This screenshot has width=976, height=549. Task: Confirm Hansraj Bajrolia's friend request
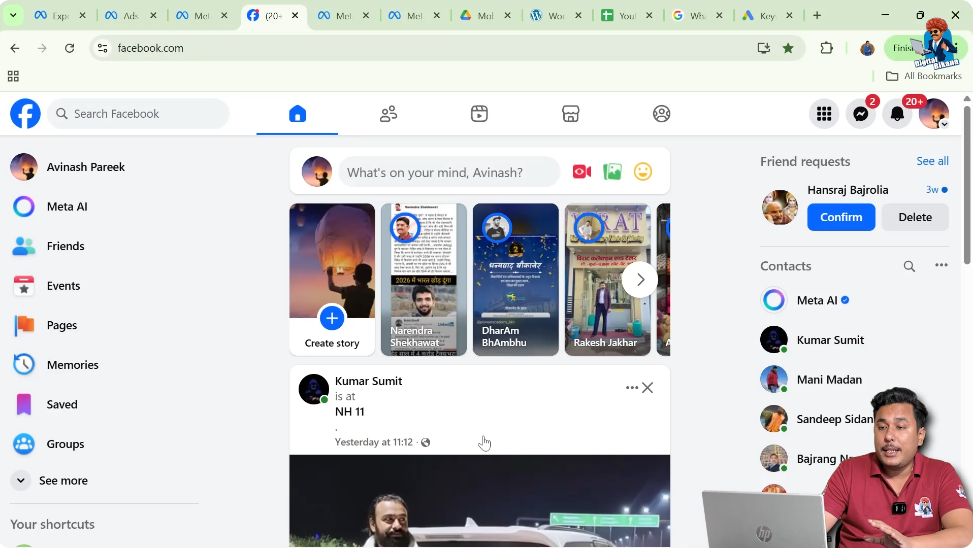click(841, 217)
